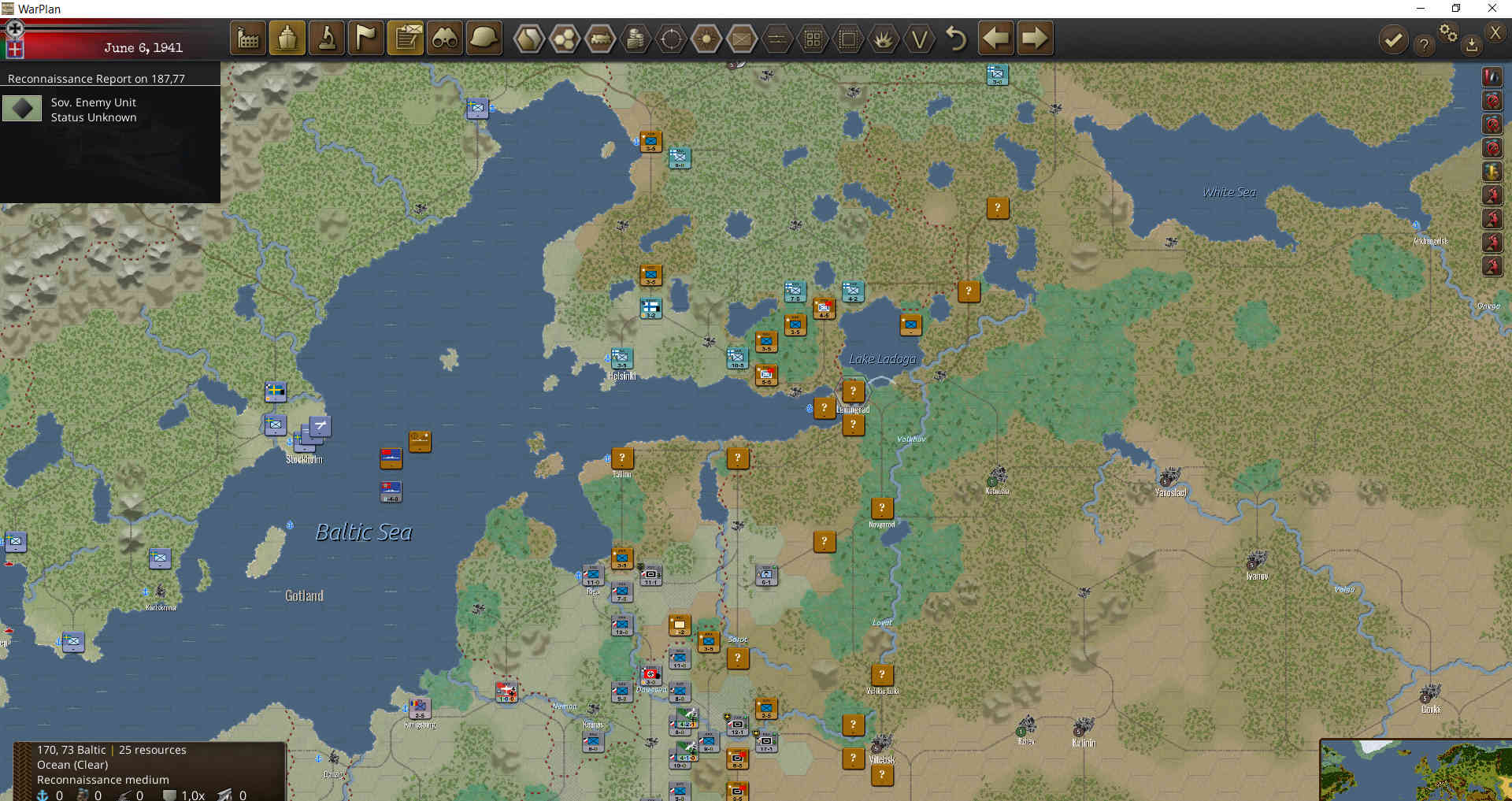The height and width of the screenshot is (801, 1512).
Task: Click the White Sea map label
Action: click(x=1229, y=192)
